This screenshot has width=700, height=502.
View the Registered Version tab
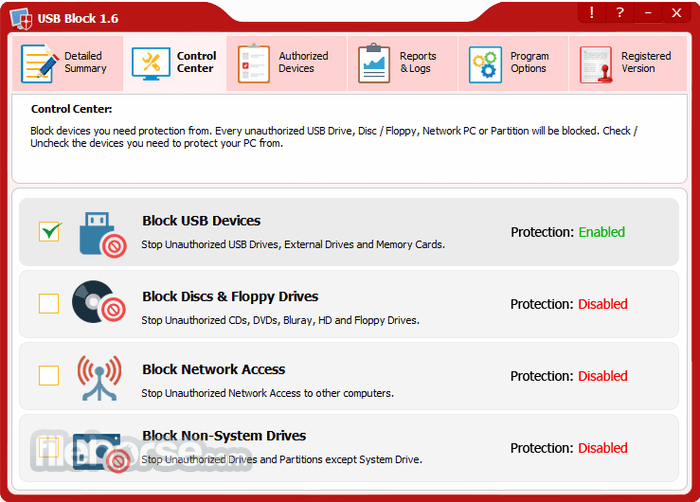(x=628, y=63)
